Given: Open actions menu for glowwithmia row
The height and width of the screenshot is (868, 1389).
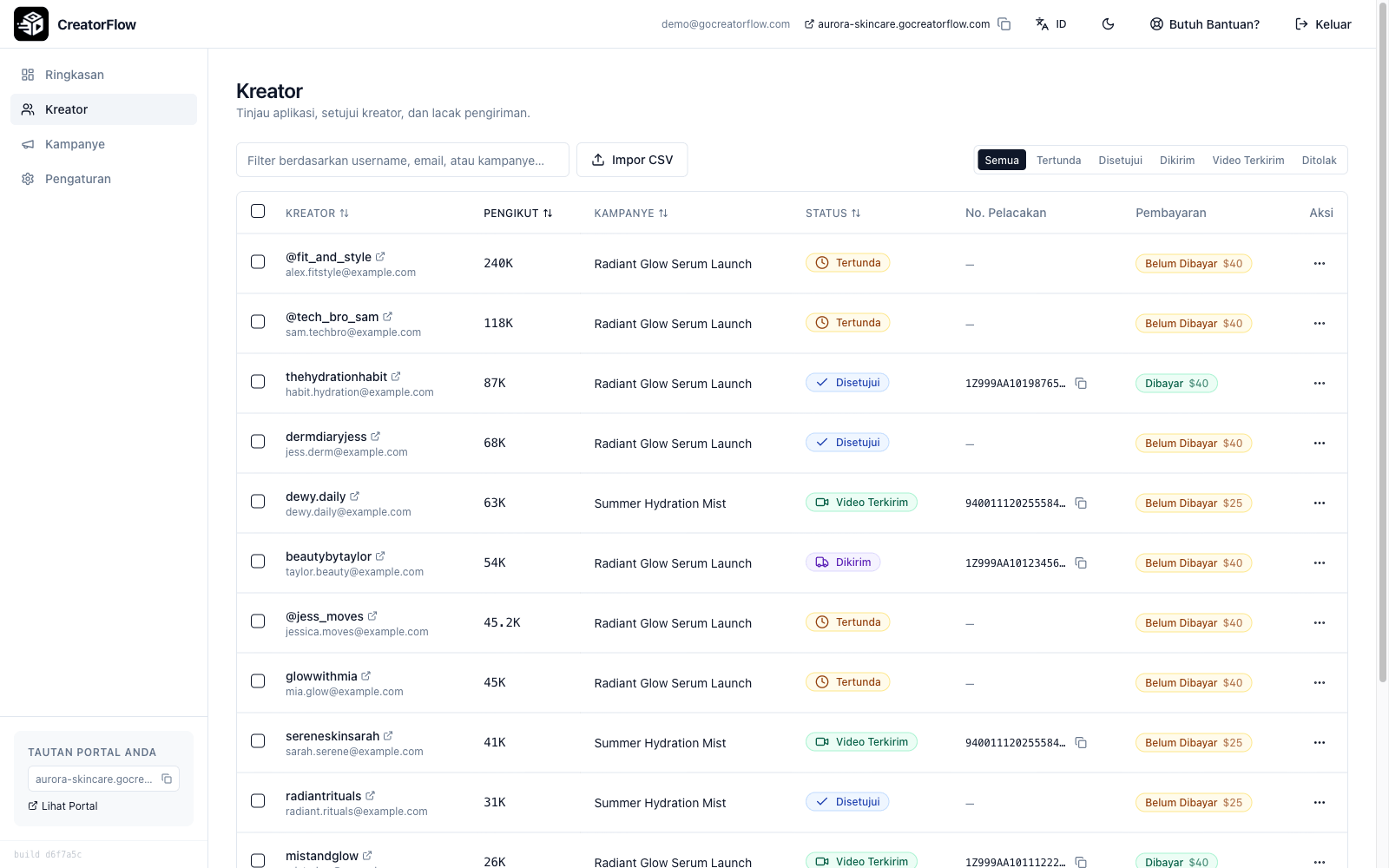Looking at the screenshot, I should click(1320, 683).
